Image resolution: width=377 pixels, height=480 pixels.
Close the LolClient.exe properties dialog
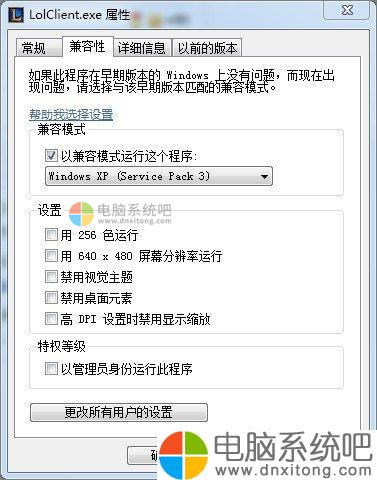[347, 10]
